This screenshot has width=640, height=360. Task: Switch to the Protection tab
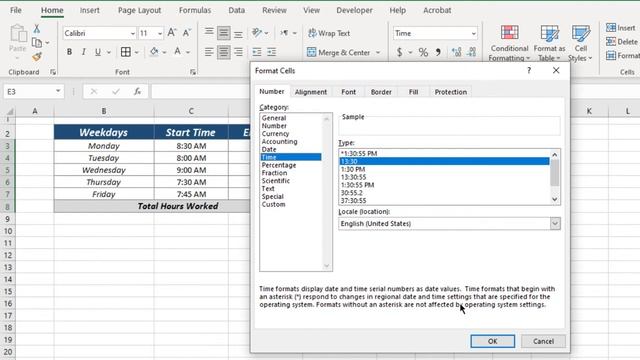pos(451,92)
